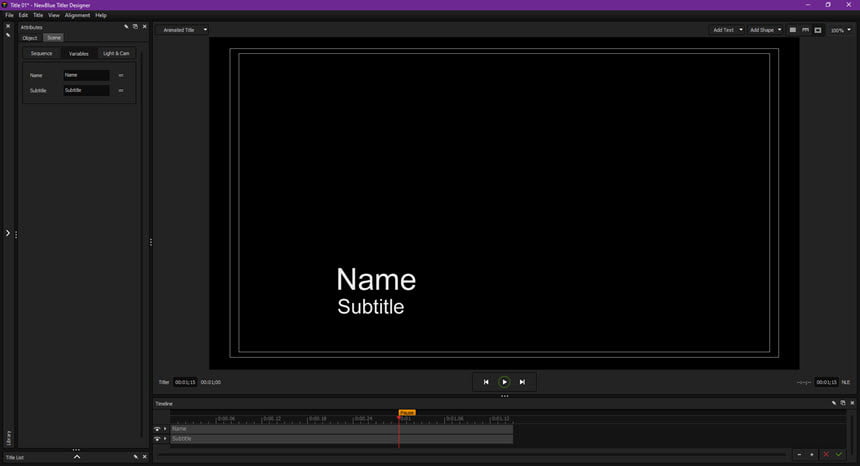Viewport: 860px width, 466px height.
Task: Select the Light & Cam sub-tab
Action: pyautogui.click(x=116, y=53)
